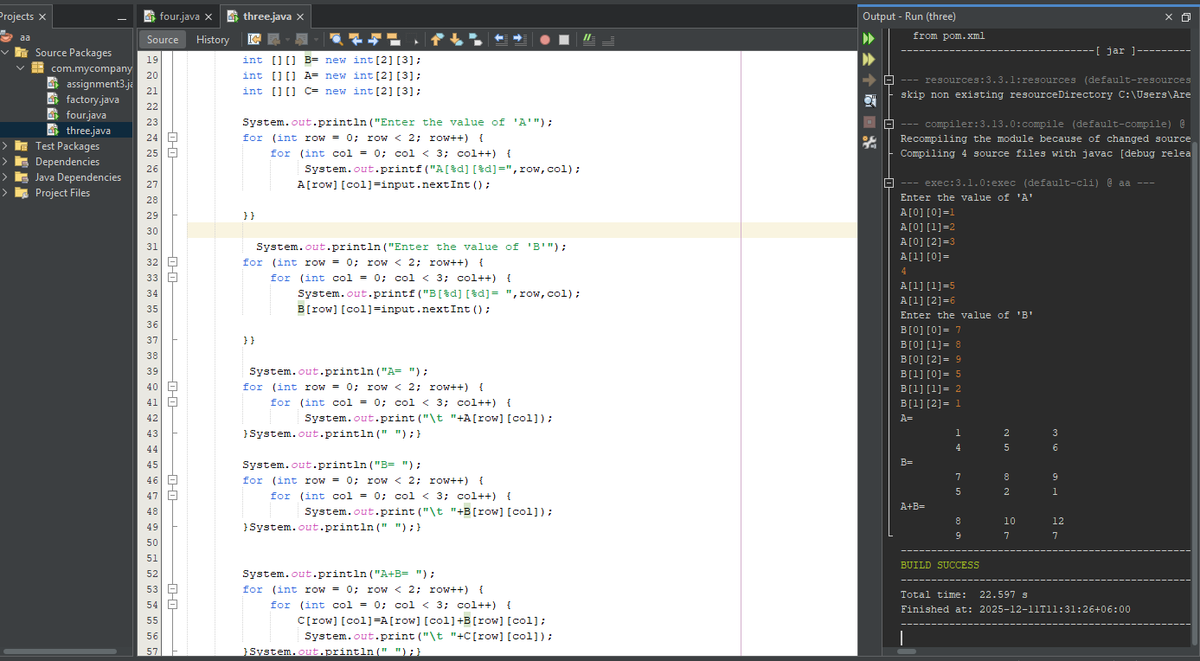1200x661 pixels.
Task: Select three.java in Projects tree
Action: coord(80,131)
